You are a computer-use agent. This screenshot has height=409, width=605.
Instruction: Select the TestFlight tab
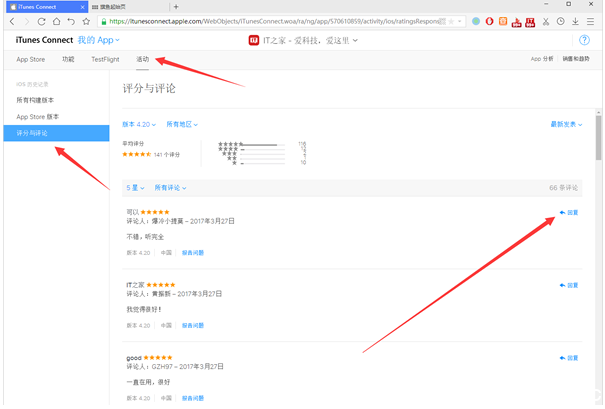coord(105,59)
